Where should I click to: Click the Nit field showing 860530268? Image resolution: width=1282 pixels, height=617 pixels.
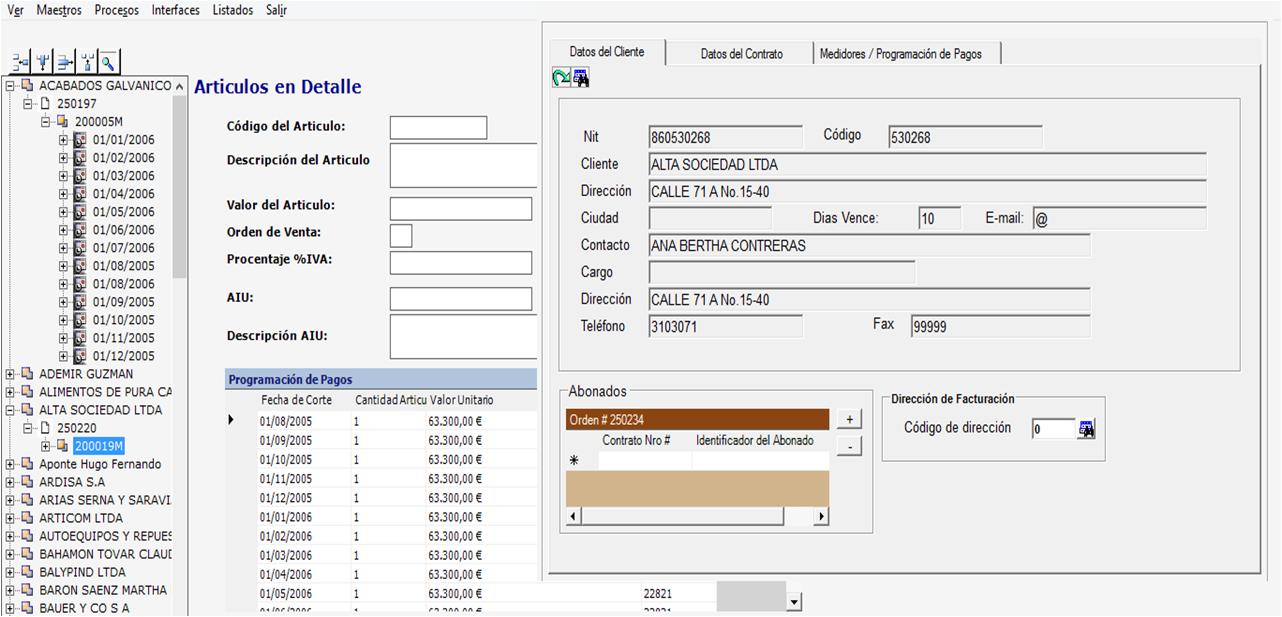(x=726, y=137)
